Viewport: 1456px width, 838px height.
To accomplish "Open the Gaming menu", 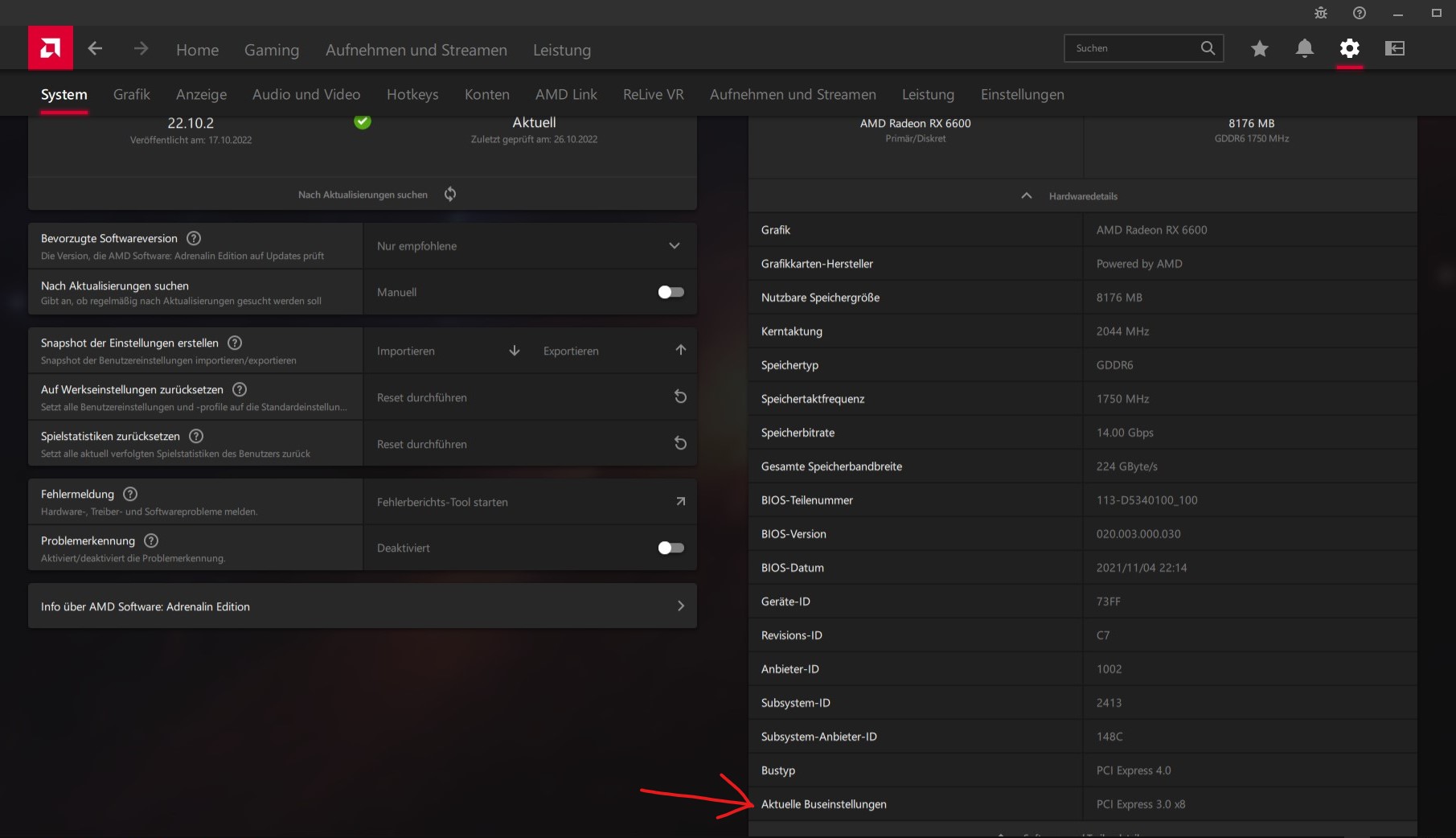I will (272, 50).
